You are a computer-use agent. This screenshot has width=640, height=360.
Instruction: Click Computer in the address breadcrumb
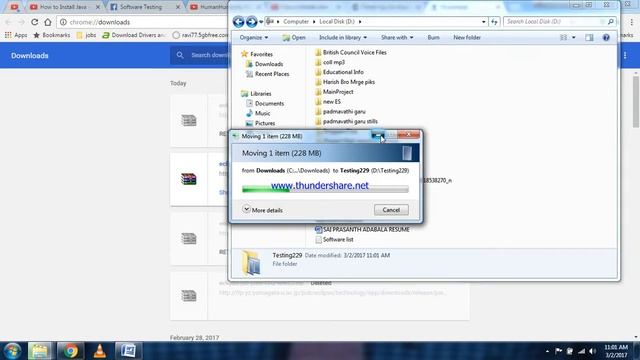[296, 22]
